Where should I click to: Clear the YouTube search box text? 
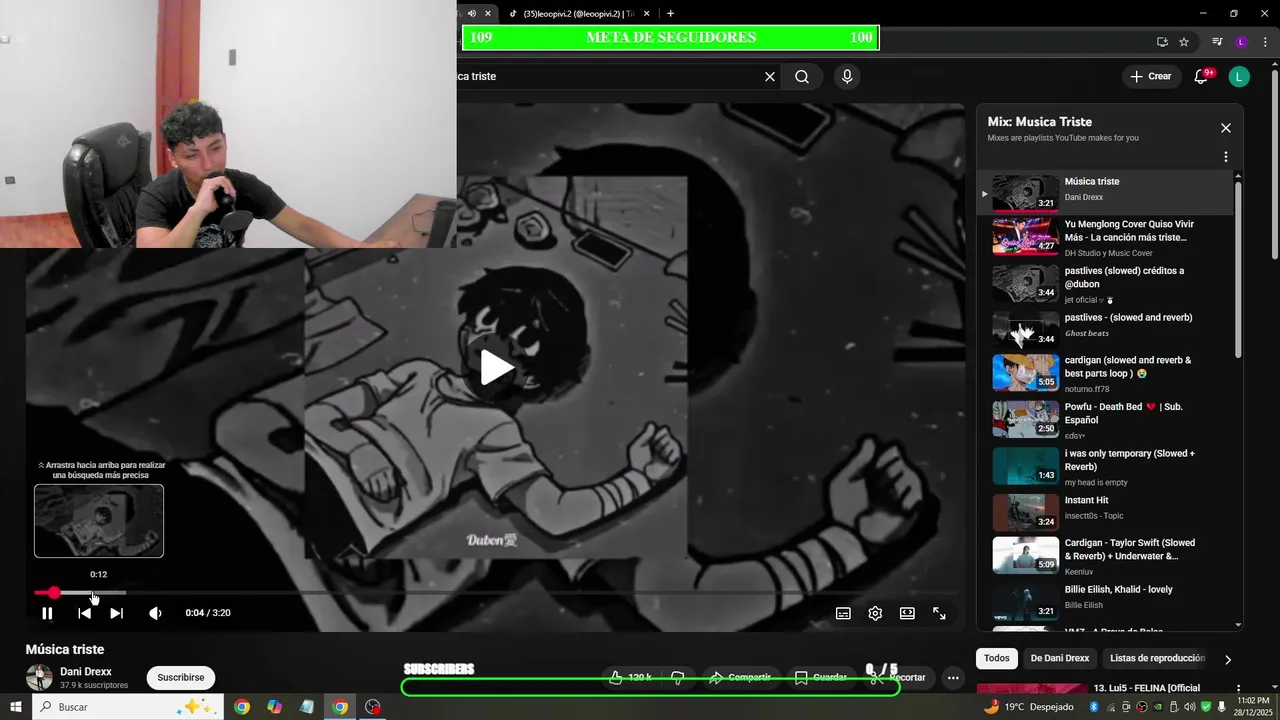770,76
